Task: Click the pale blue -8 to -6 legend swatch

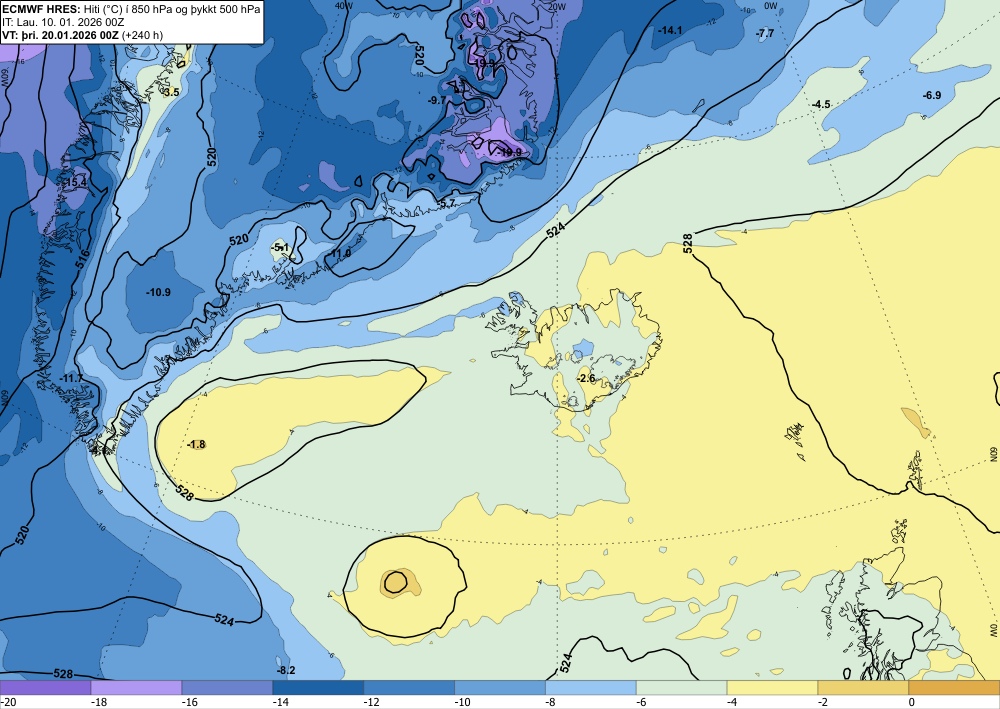Action: (591, 687)
